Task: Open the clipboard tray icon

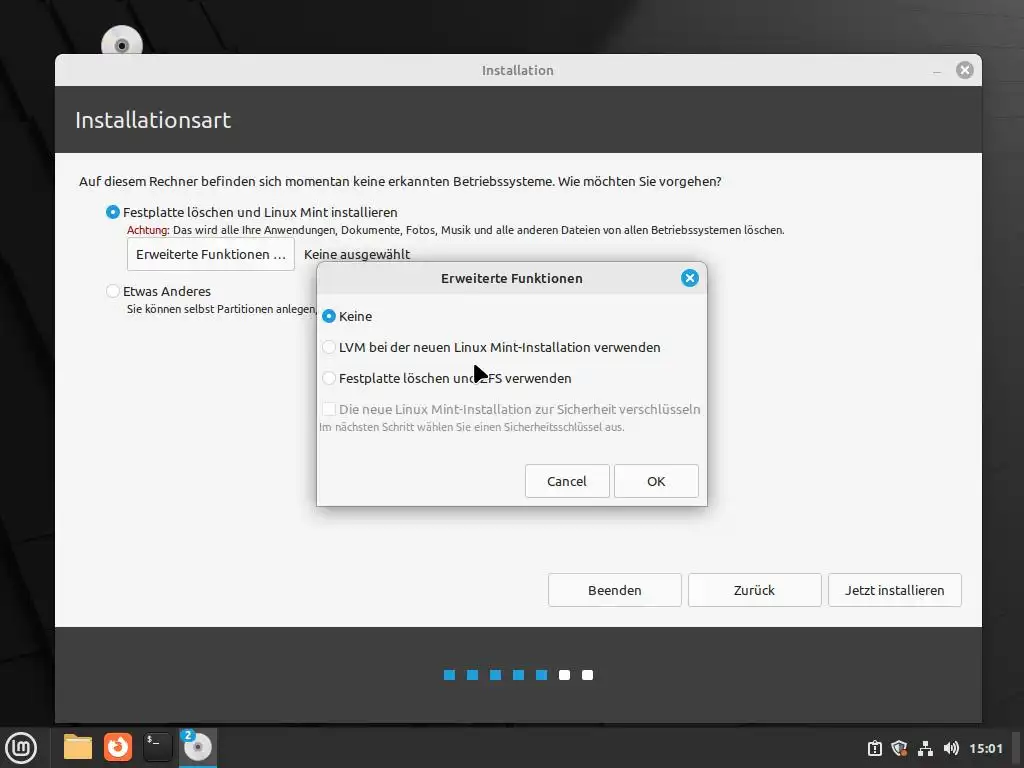Action: click(x=874, y=748)
